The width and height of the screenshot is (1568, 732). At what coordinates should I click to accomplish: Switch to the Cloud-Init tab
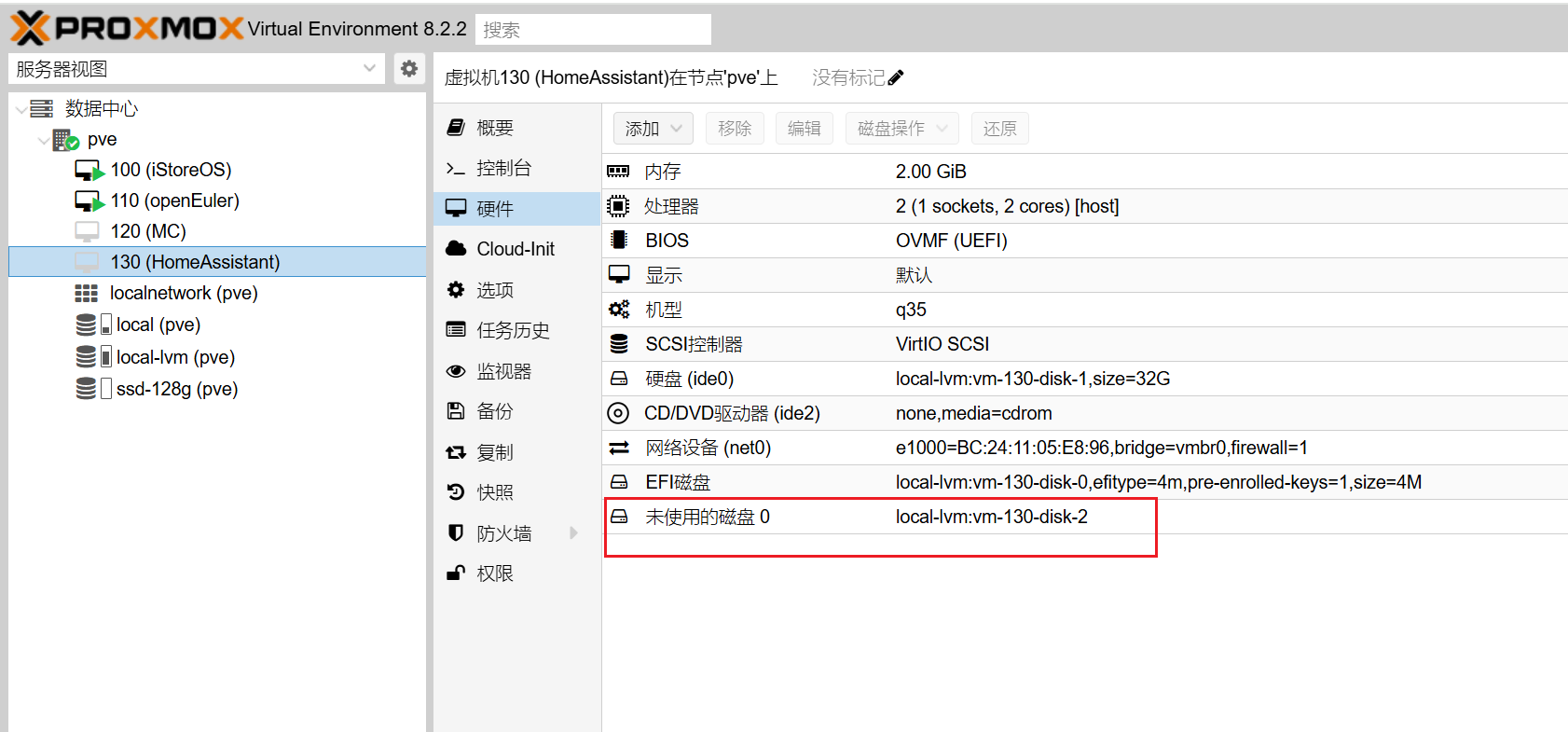515,249
